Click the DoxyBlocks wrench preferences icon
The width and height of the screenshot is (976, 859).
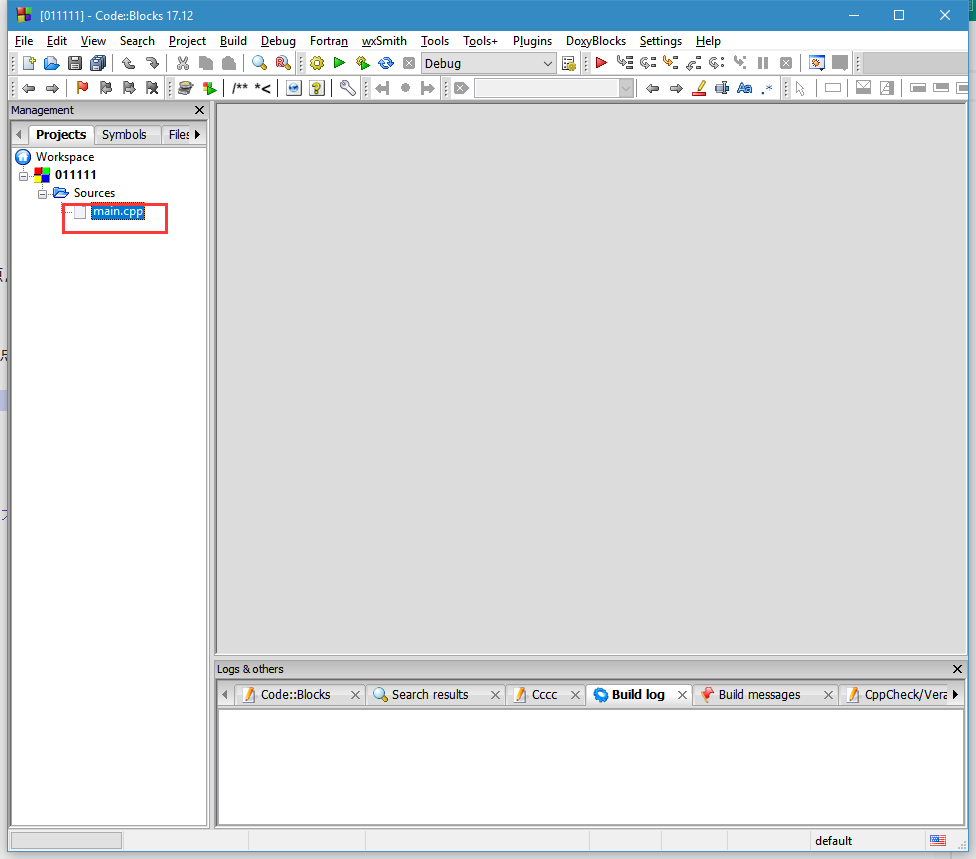tap(347, 88)
